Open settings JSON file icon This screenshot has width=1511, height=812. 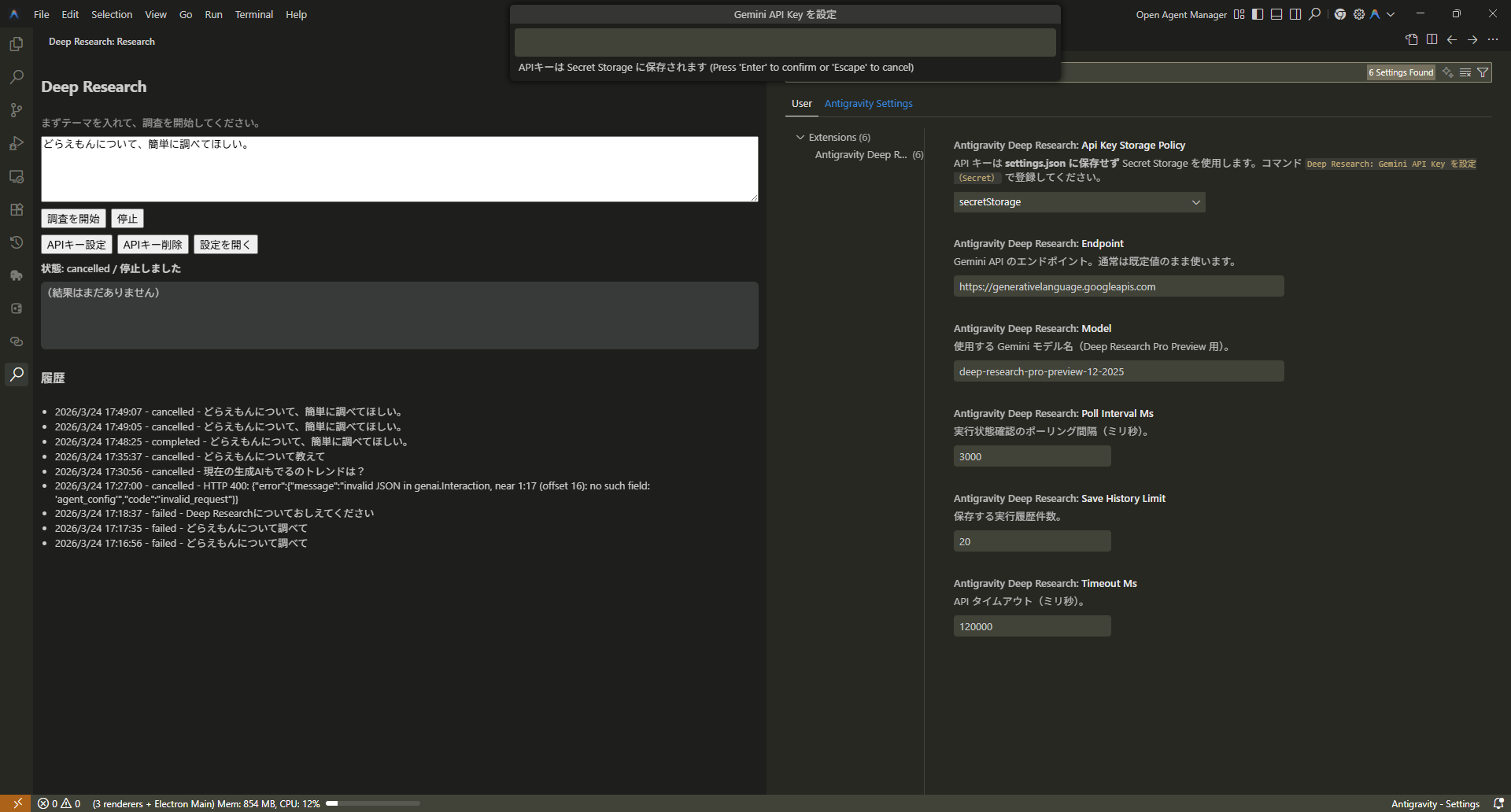point(1411,39)
